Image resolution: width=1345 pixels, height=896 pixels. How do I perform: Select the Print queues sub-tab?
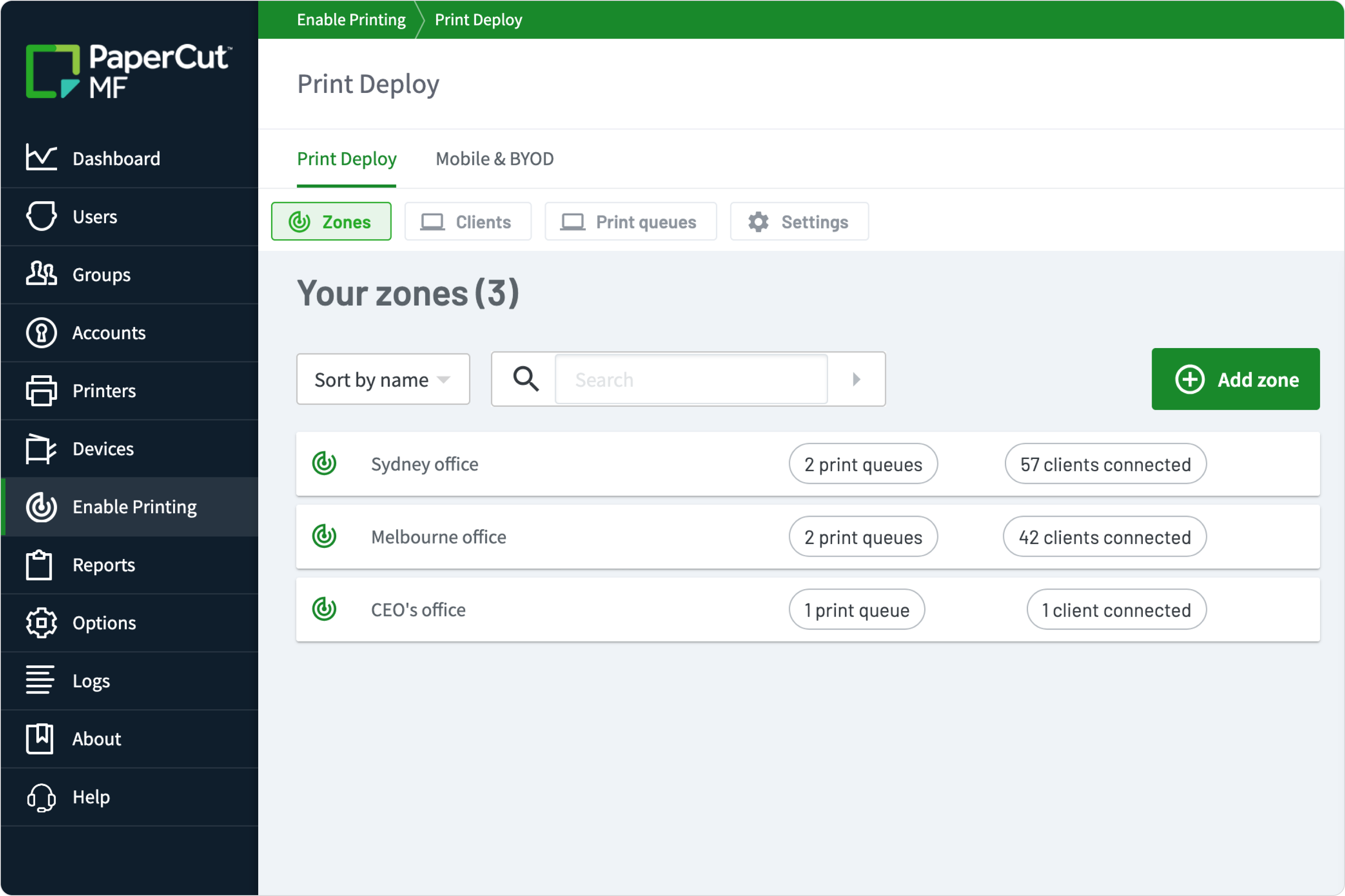[630, 221]
